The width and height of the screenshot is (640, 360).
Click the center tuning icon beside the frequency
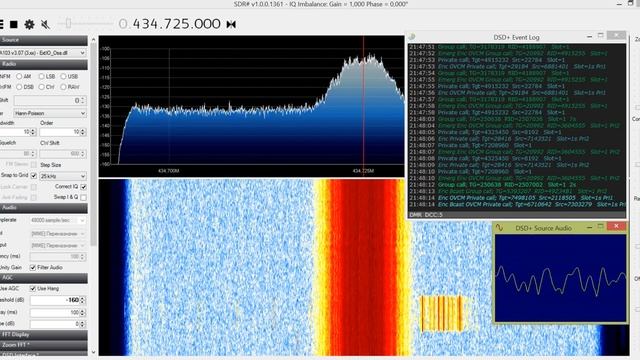pyautogui.click(x=231, y=24)
